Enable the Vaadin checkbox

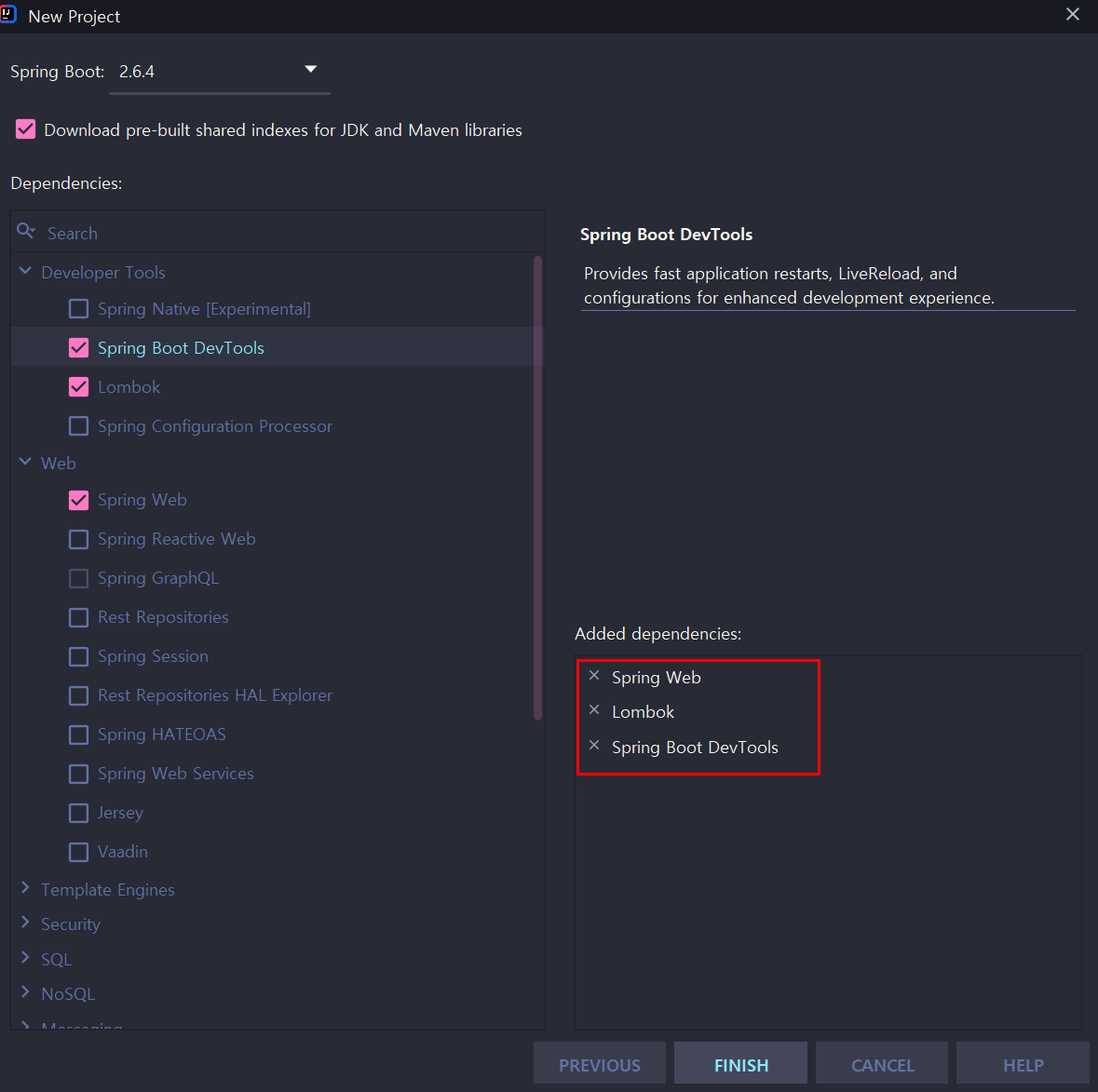pyautogui.click(x=78, y=852)
